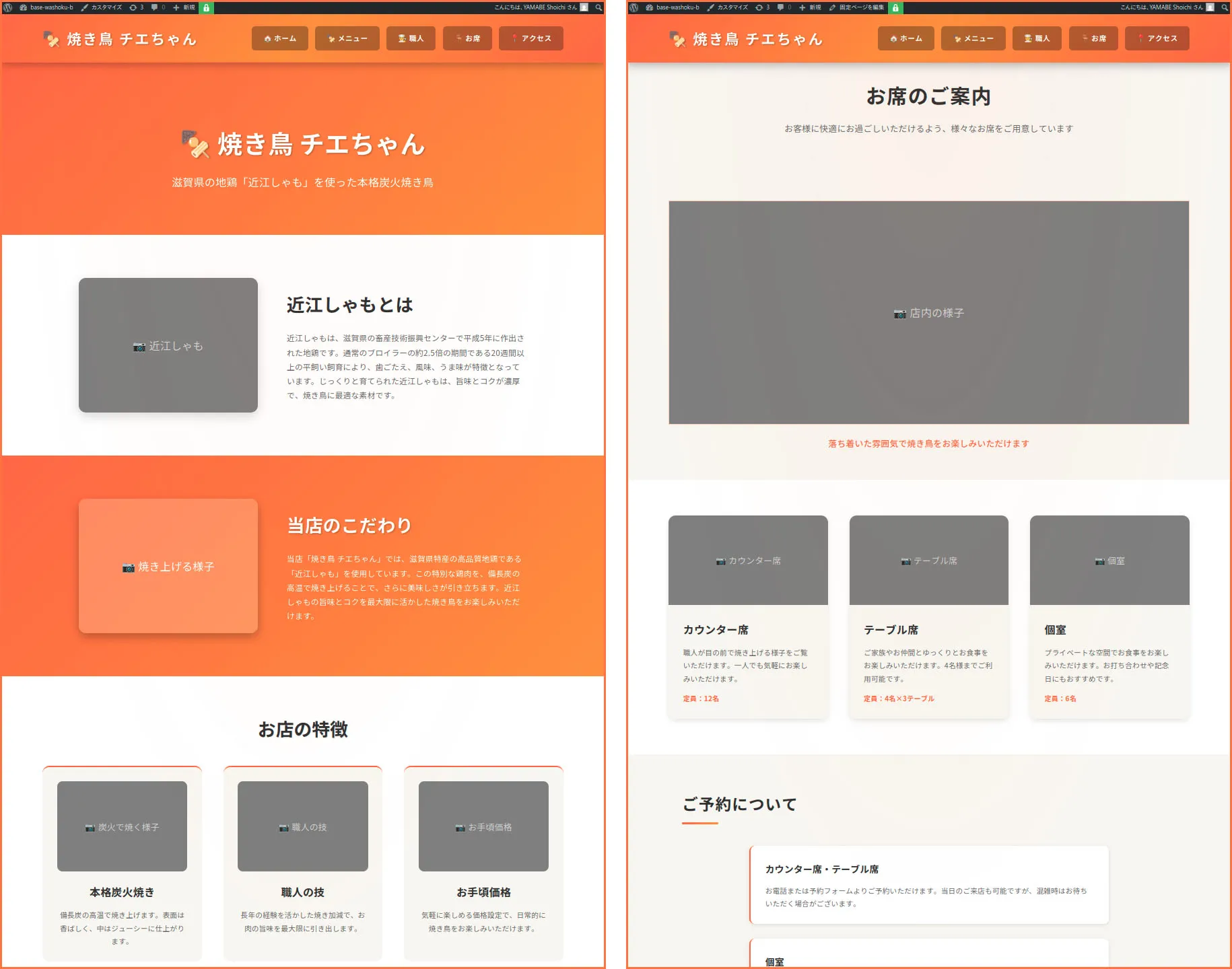Click the 職人 button
Viewport: 1232px width, 969px height.
pyautogui.click(x=411, y=38)
